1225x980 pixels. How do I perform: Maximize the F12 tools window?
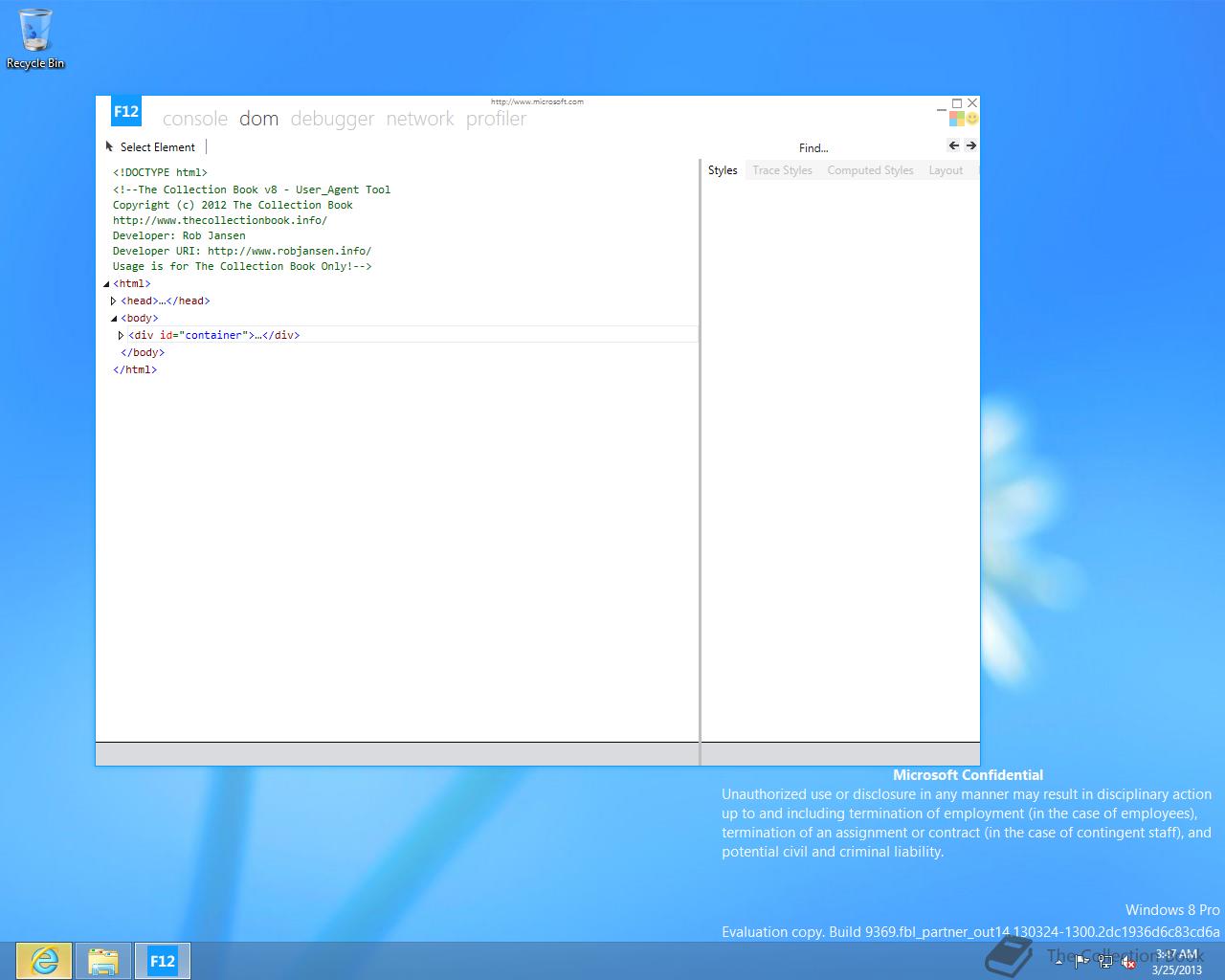[x=957, y=103]
